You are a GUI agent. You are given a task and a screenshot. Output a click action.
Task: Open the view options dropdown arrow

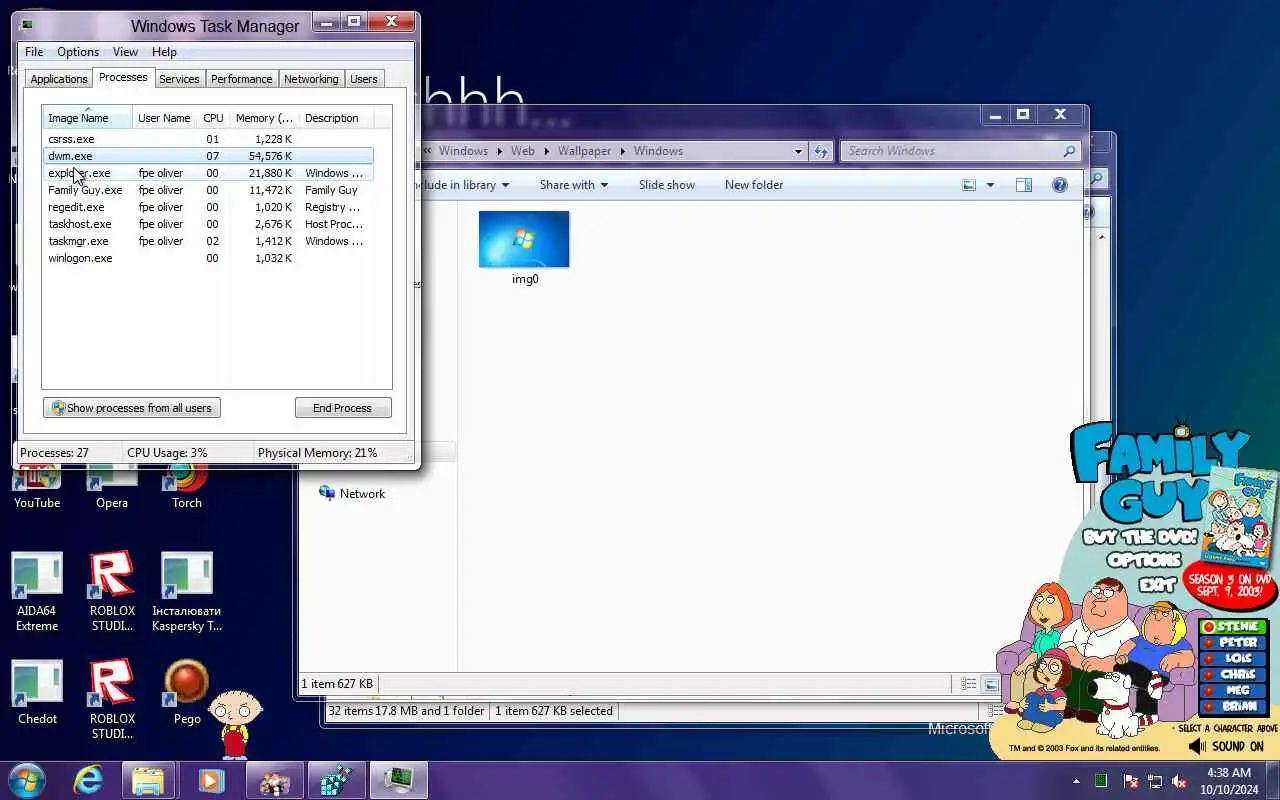[990, 185]
